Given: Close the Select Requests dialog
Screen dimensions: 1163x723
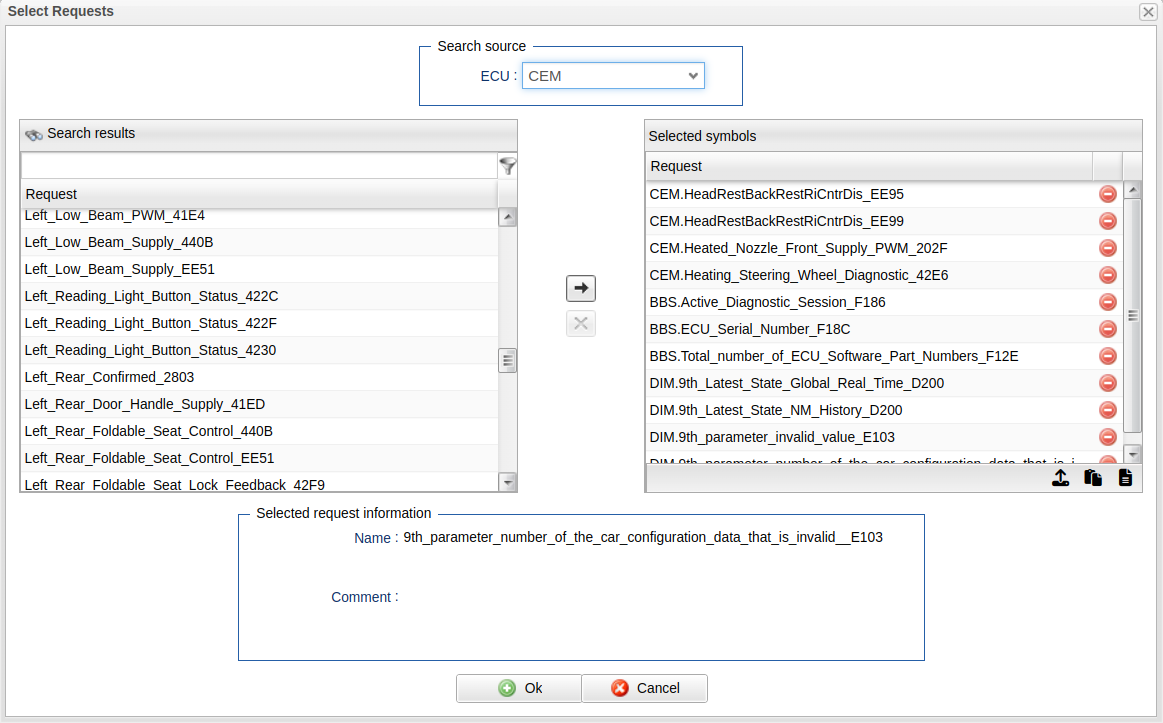Looking at the screenshot, I should coord(1148,12).
